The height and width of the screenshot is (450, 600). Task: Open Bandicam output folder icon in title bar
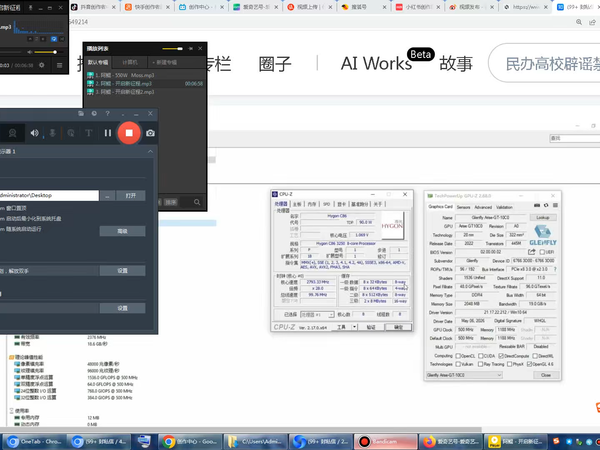point(81,113)
